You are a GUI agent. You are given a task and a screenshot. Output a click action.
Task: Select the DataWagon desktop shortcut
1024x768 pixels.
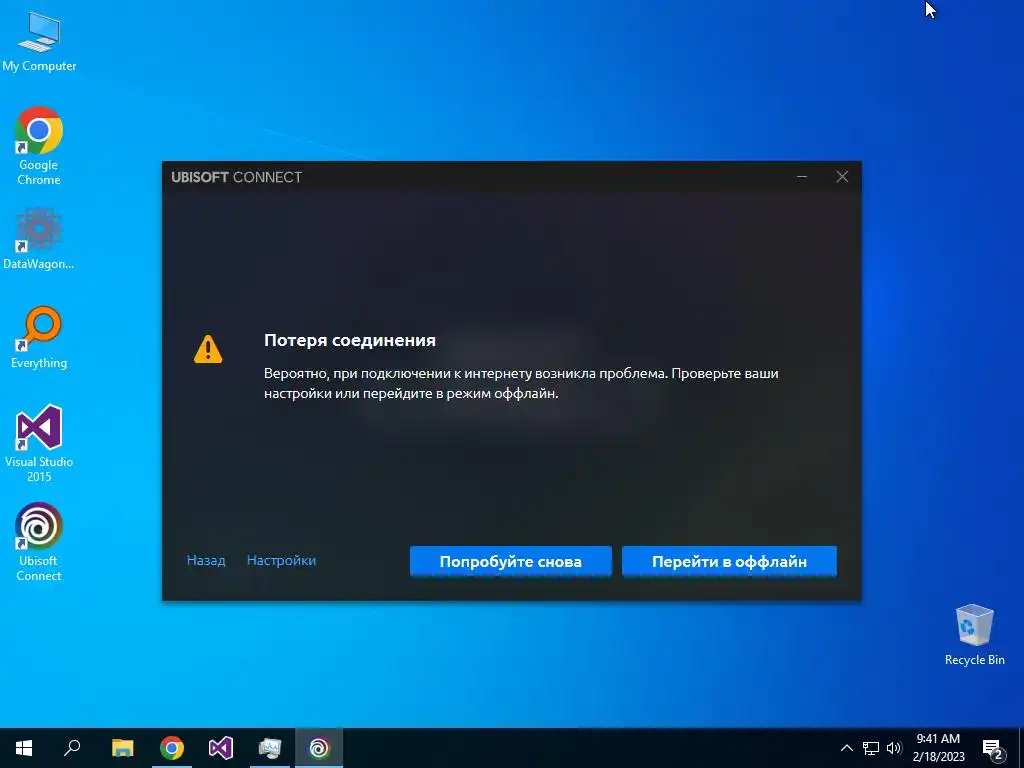39,239
